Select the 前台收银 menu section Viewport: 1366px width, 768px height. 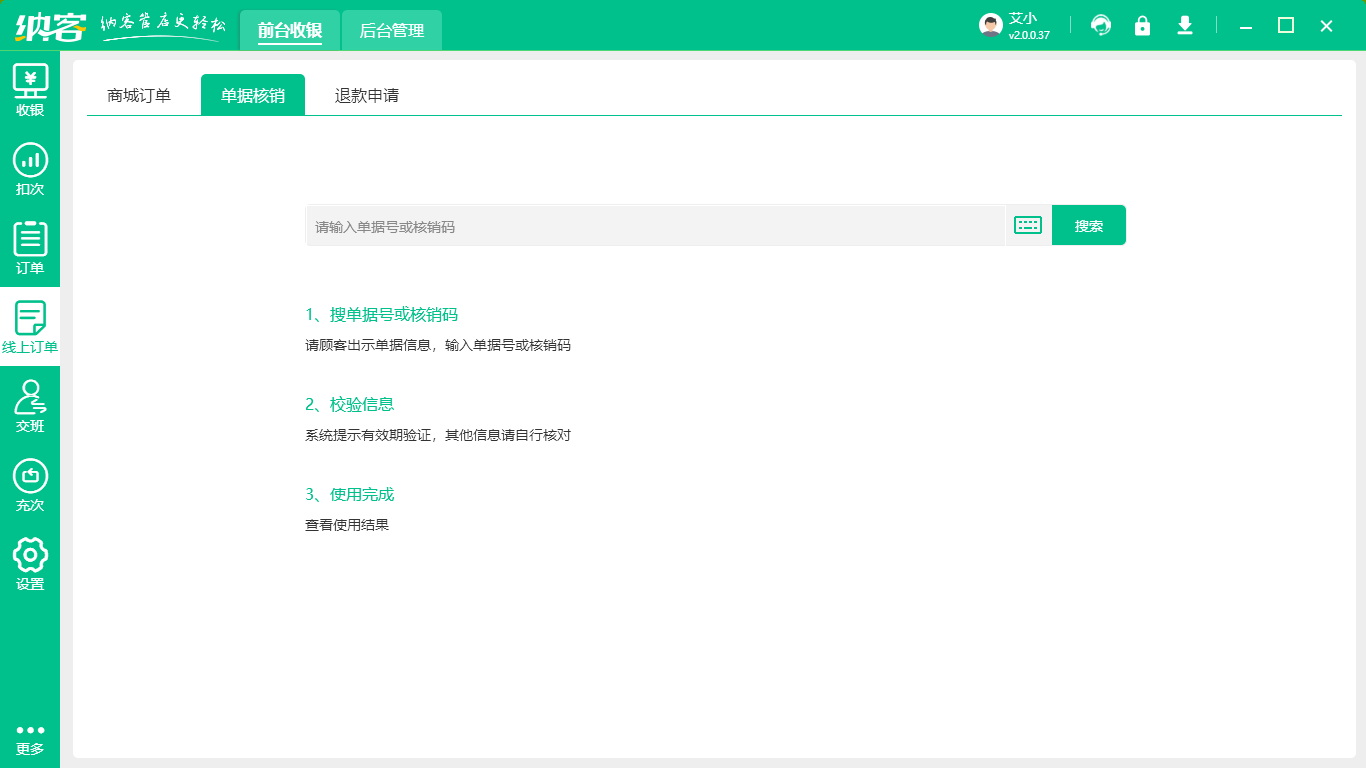click(290, 30)
